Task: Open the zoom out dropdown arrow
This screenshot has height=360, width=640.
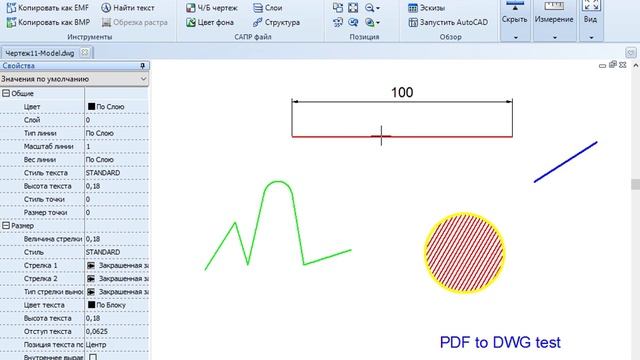Action: point(378,8)
